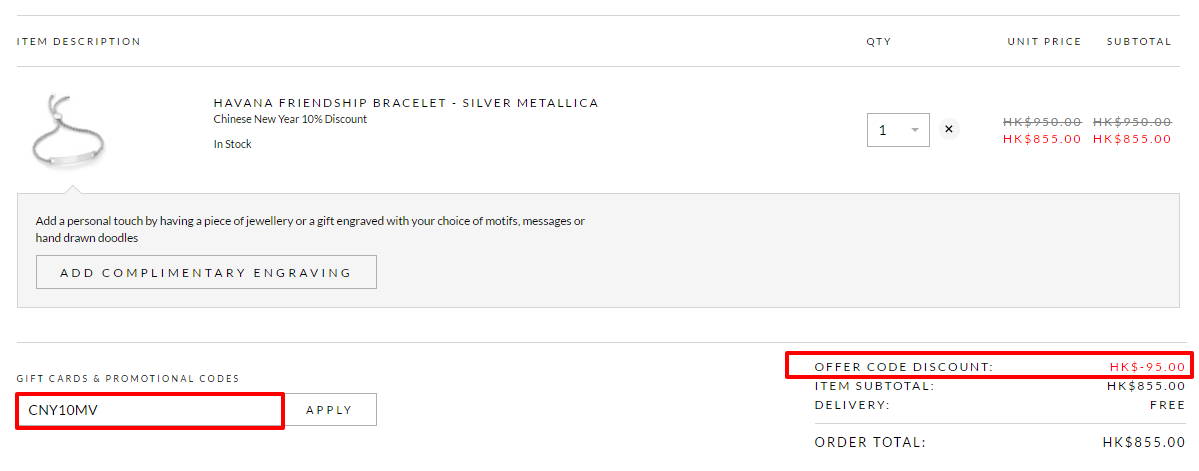Click the Delivery FREE value
1199x471 pixels.
[1168, 405]
